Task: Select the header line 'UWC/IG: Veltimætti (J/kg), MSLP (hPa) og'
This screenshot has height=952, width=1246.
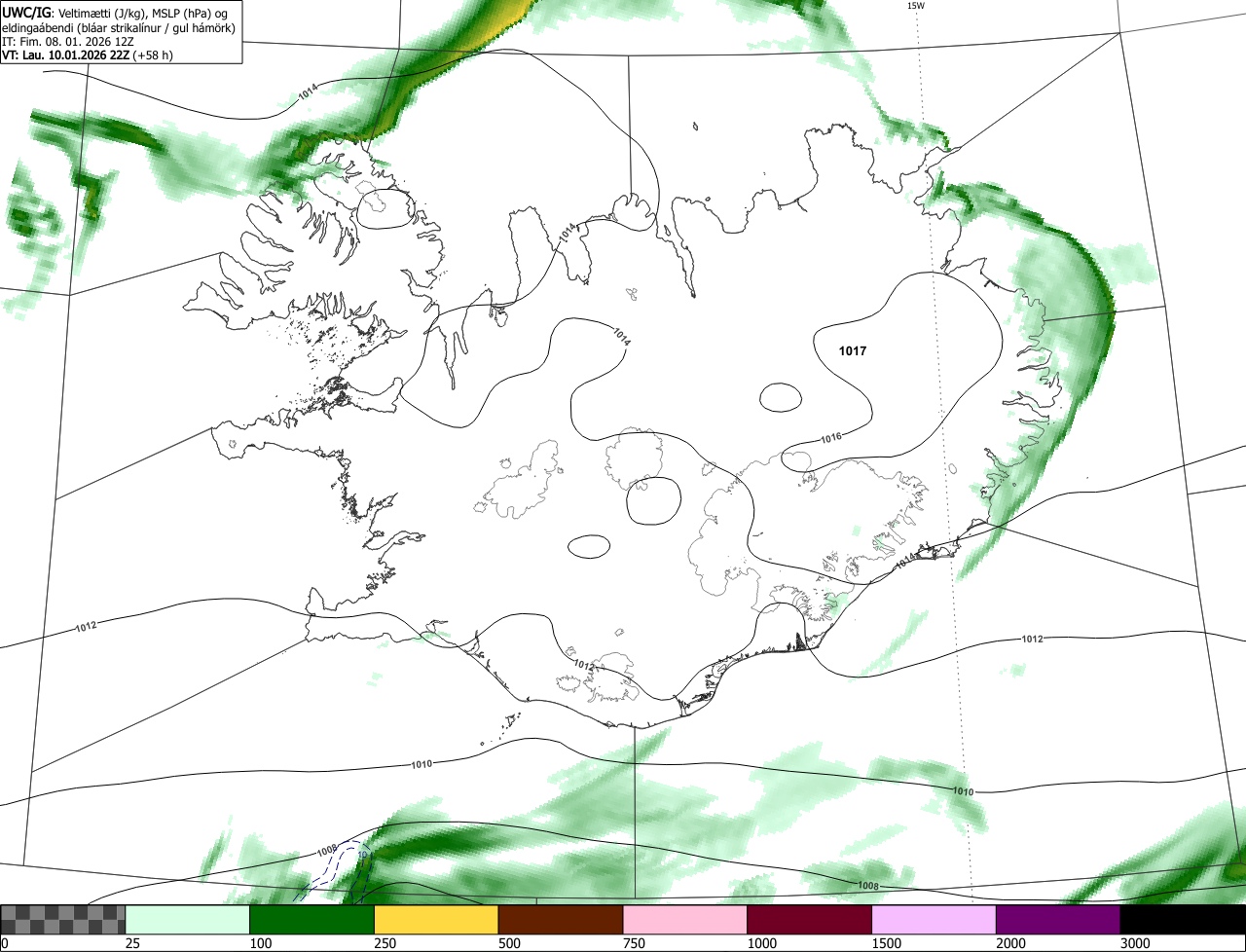Action: point(115,13)
